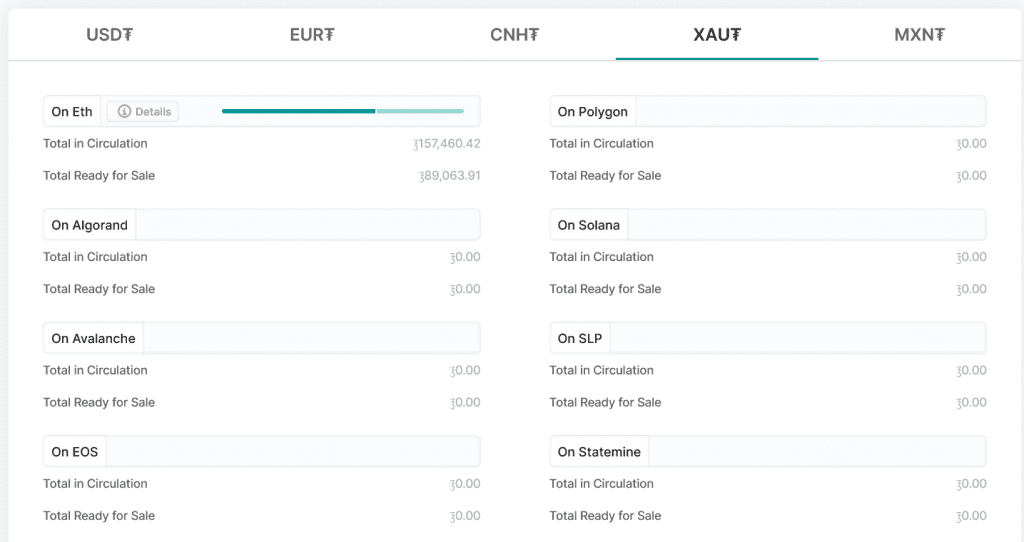1024x542 pixels.
Task: Click the On Eth circulation progress bar
Action: (x=342, y=111)
